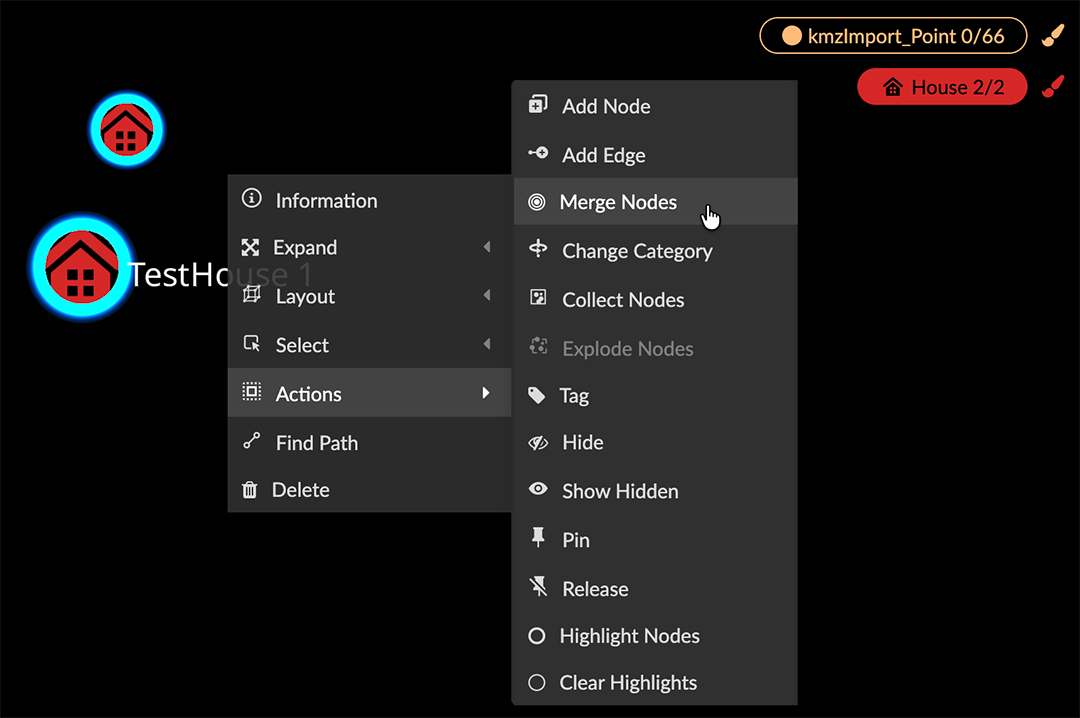
Task: Open the Layout submenu arrow
Action: [487, 296]
